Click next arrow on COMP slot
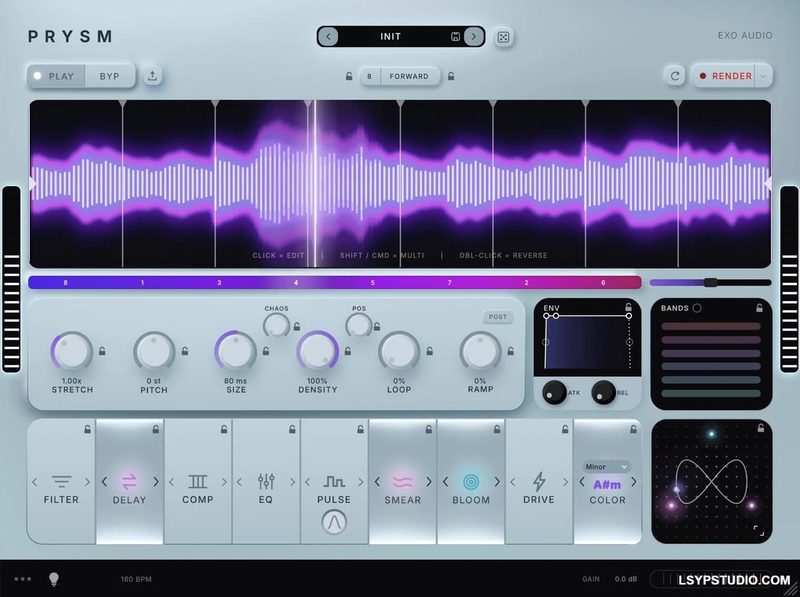 coord(224,482)
